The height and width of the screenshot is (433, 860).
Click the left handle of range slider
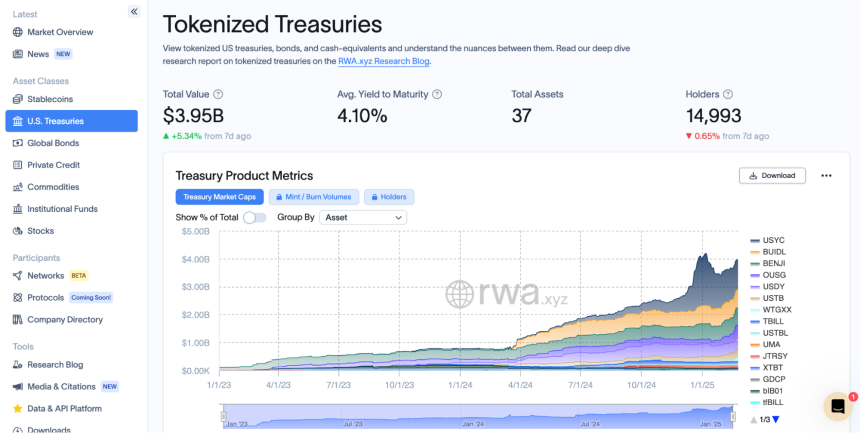(x=223, y=416)
